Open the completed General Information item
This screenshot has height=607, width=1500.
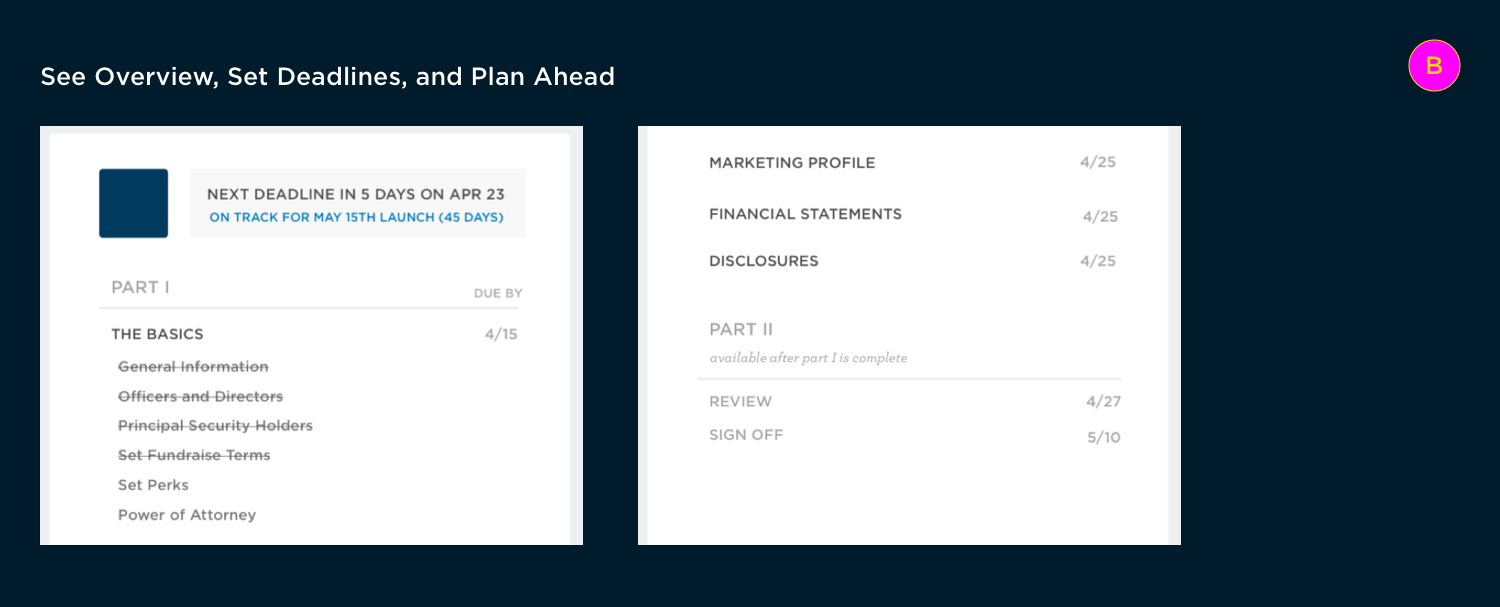(x=193, y=367)
